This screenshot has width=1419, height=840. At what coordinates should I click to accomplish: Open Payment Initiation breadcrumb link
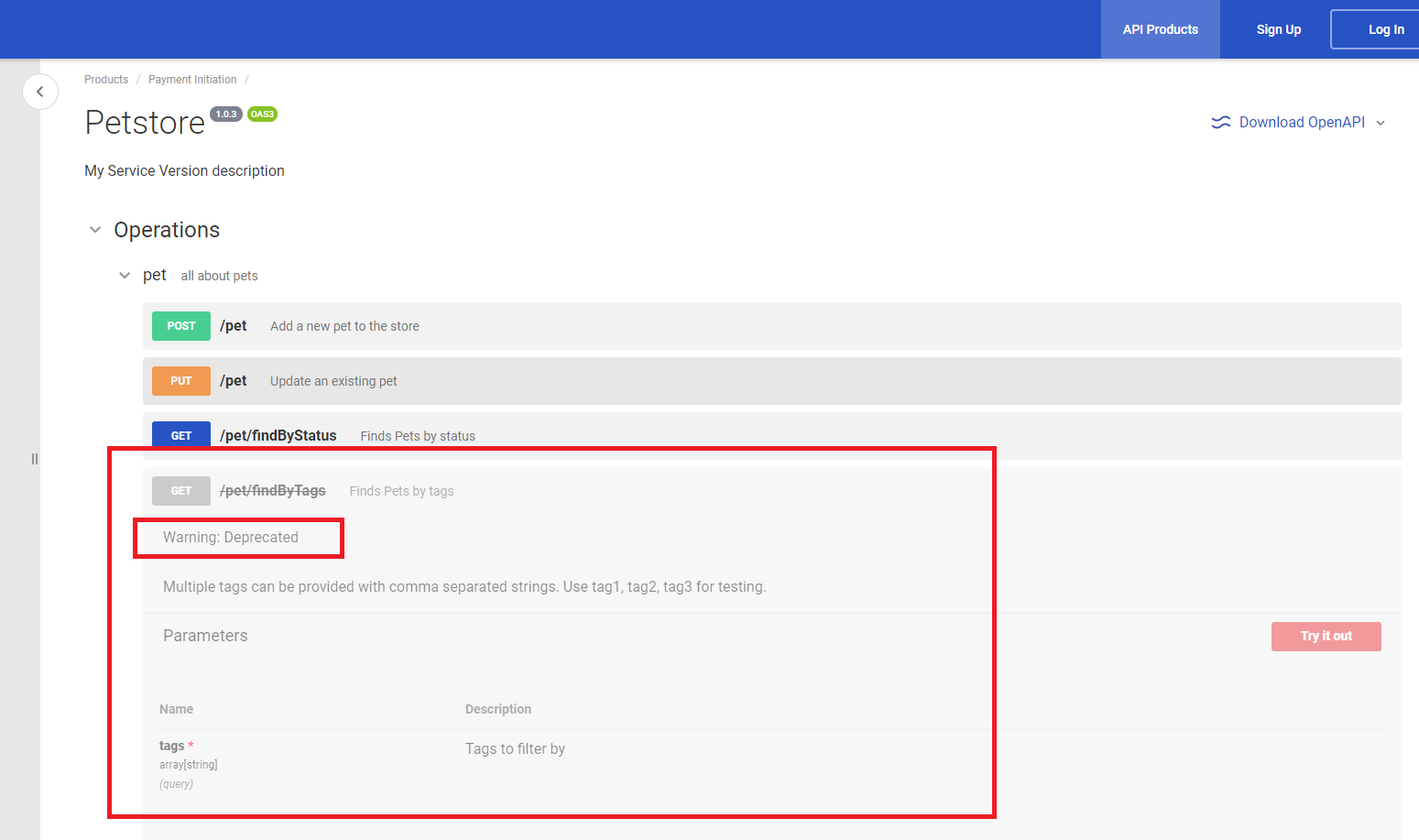(192, 80)
